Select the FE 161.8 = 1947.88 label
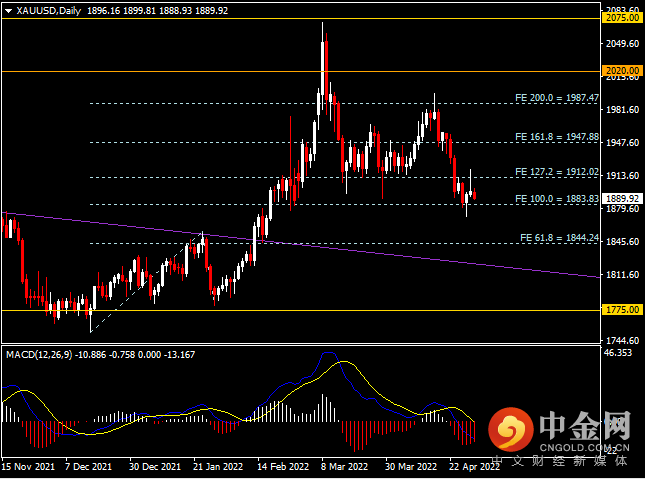The image size is (645, 479). pyautogui.click(x=557, y=137)
